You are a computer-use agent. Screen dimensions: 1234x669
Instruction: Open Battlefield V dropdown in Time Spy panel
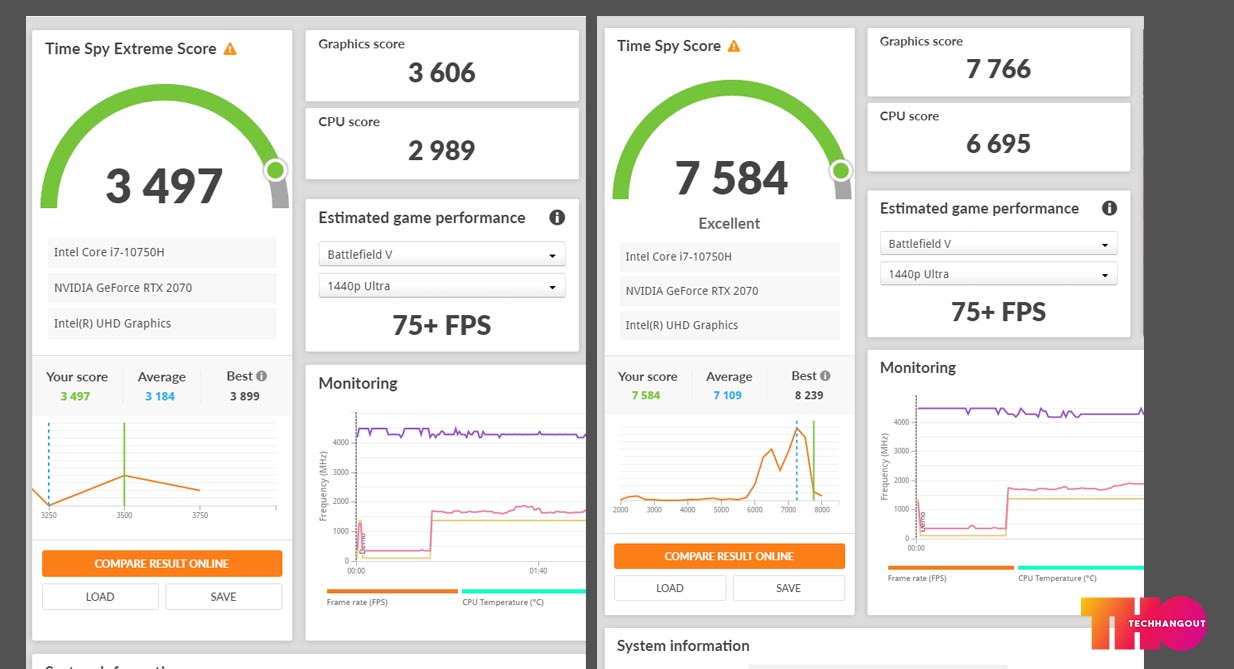[998, 244]
